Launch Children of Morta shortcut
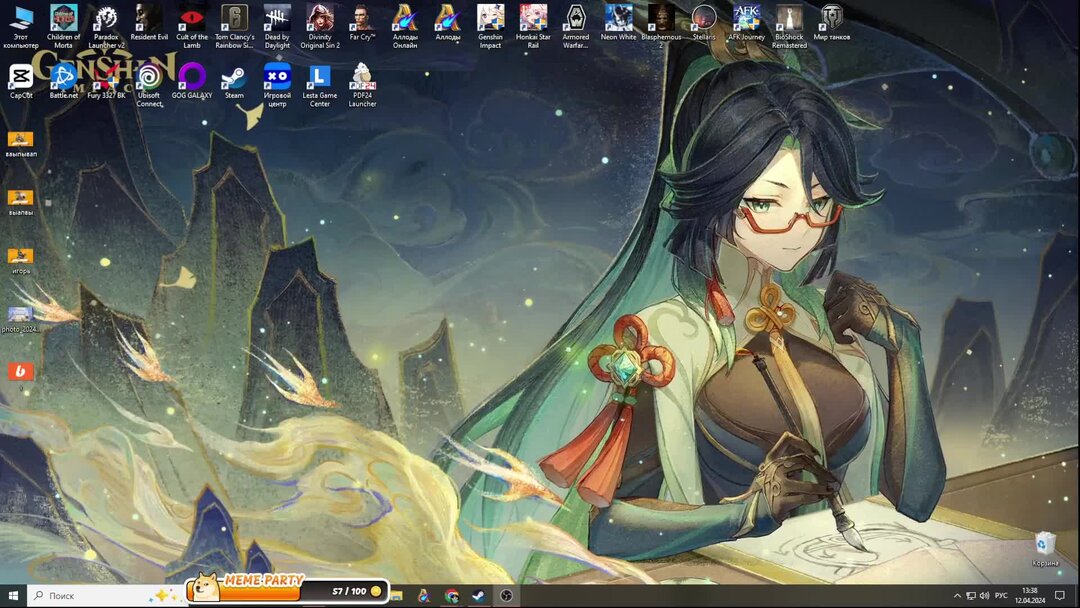Screen dimensions: 1080x608 [x=63, y=26]
